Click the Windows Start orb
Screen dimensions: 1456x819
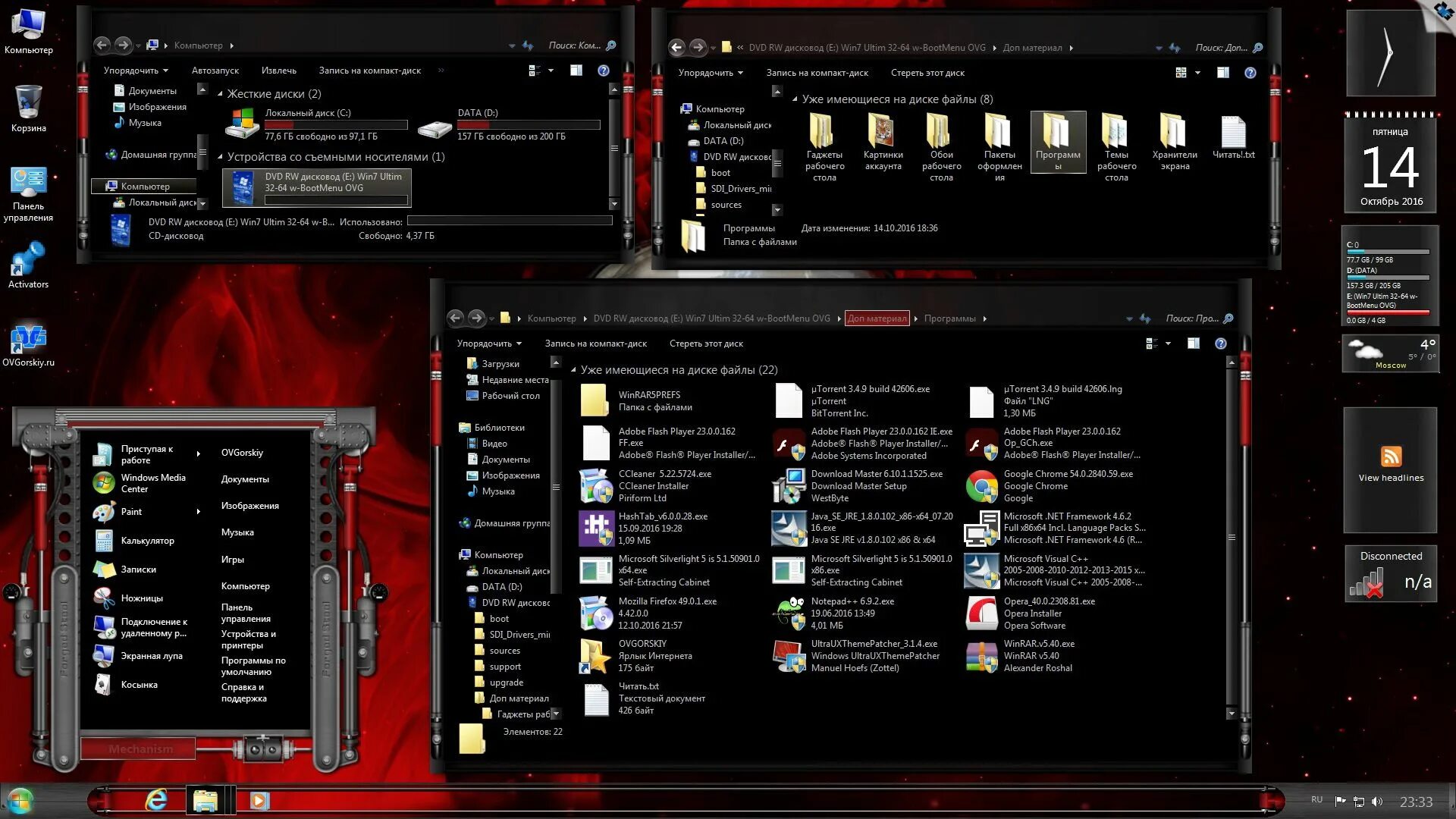(x=20, y=801)
